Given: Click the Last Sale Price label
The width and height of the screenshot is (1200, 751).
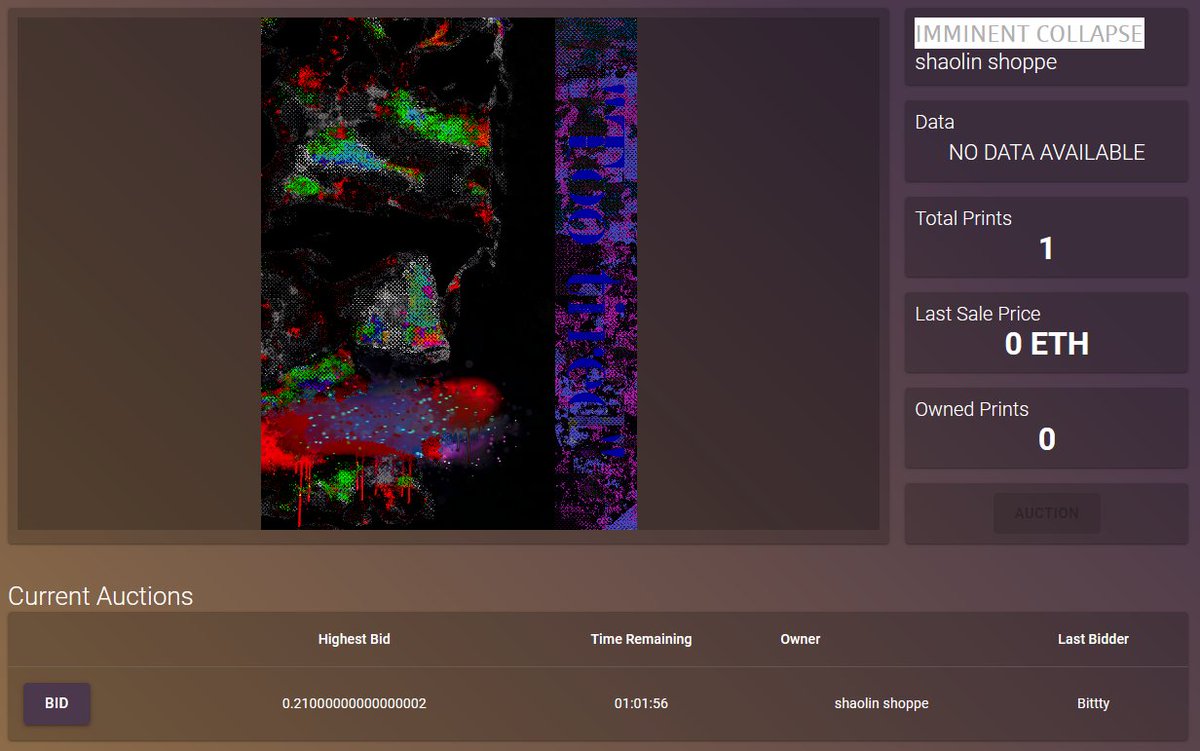Looking at the screenshot, I should pos(977,314).
